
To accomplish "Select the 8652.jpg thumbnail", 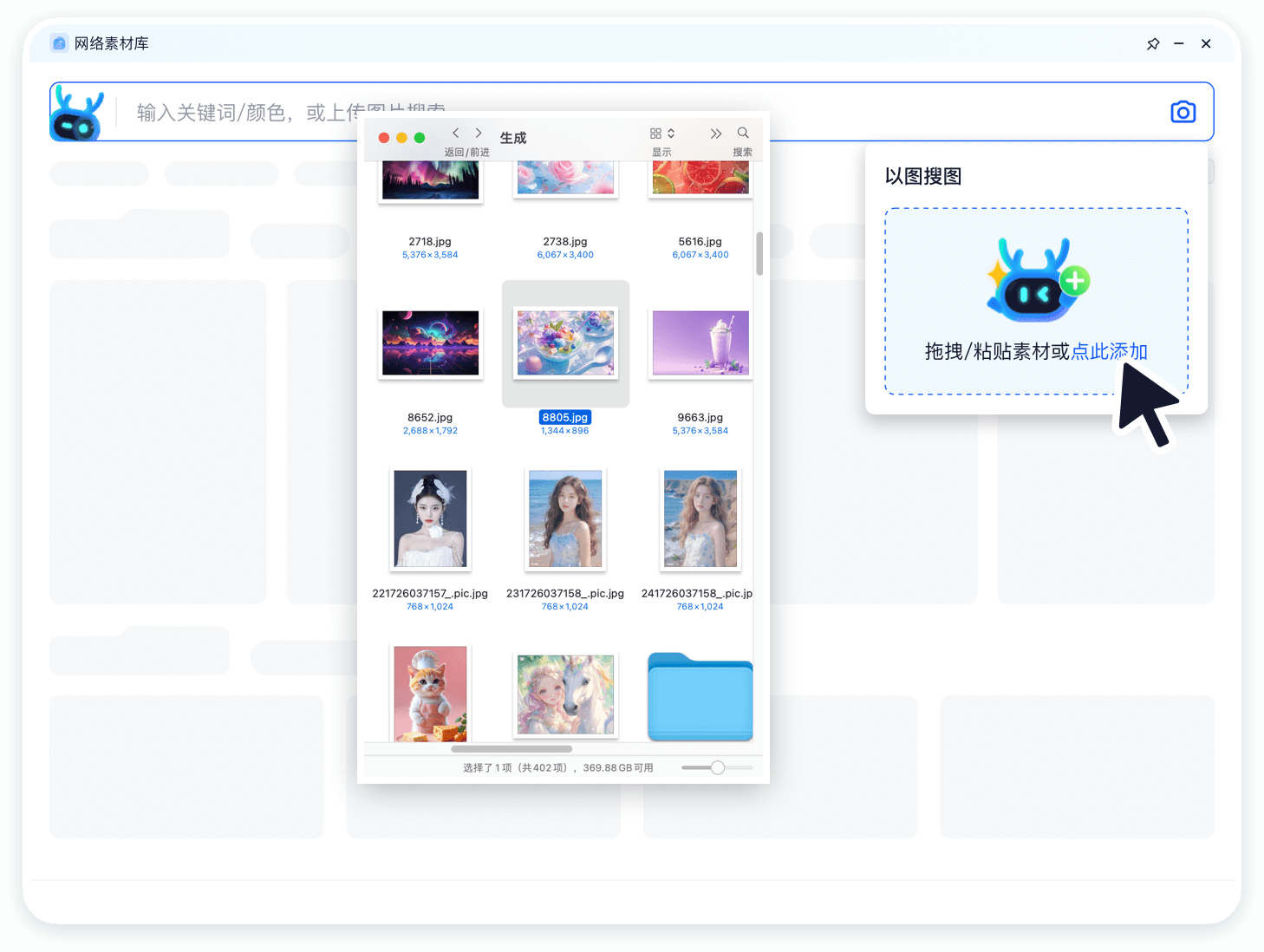I will pos(430,343).
